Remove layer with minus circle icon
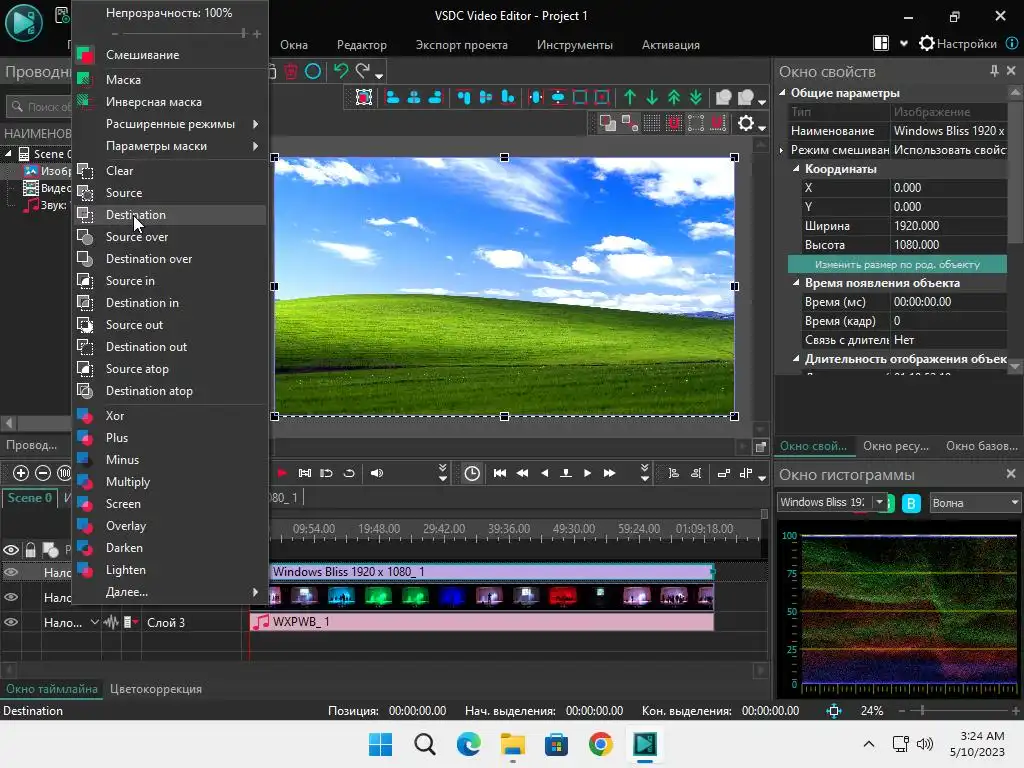 click(x=43, y=473)
